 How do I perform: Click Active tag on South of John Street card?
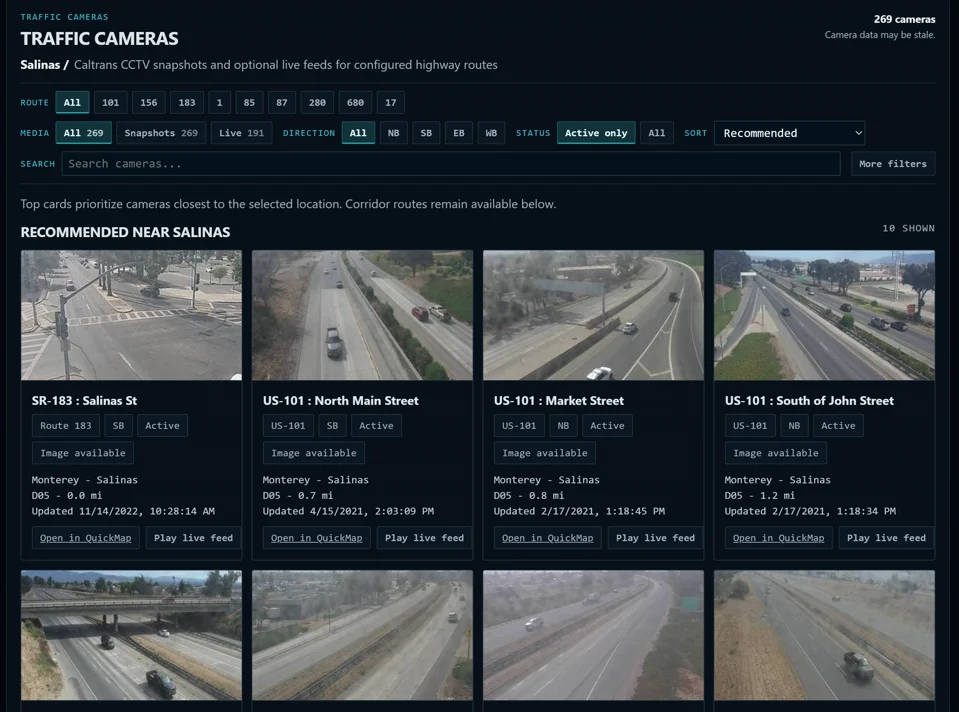(x=839, y=426)
